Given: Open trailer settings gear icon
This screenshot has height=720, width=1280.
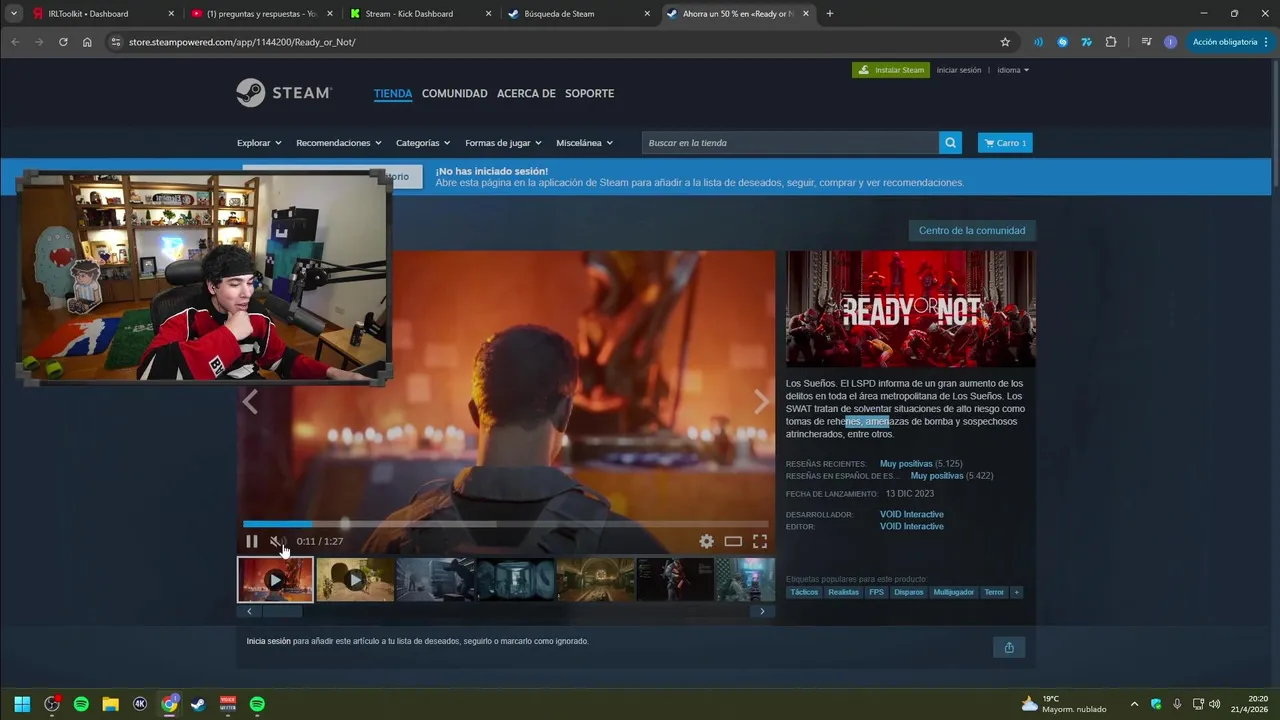Looking at the screenshot, I should [x=706, y=541].
